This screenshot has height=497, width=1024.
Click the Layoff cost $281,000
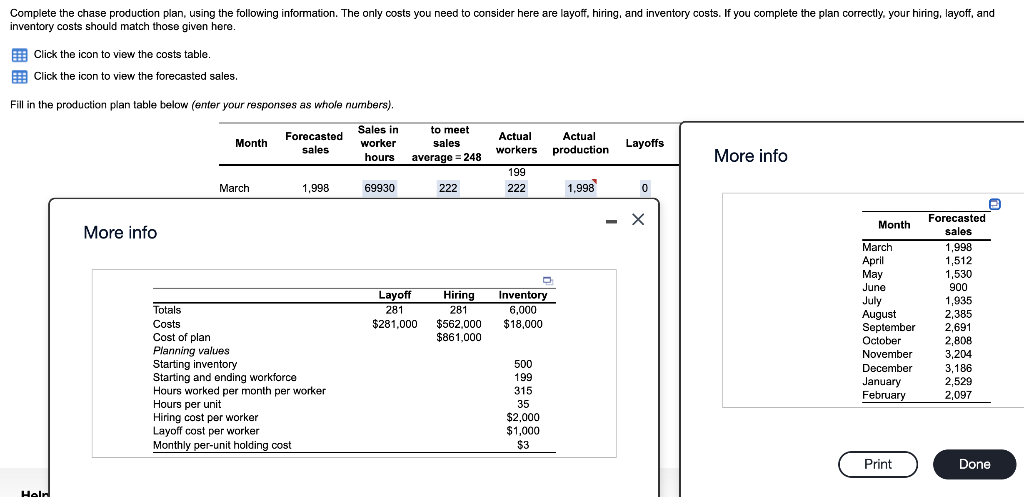(x=394, y=324)
